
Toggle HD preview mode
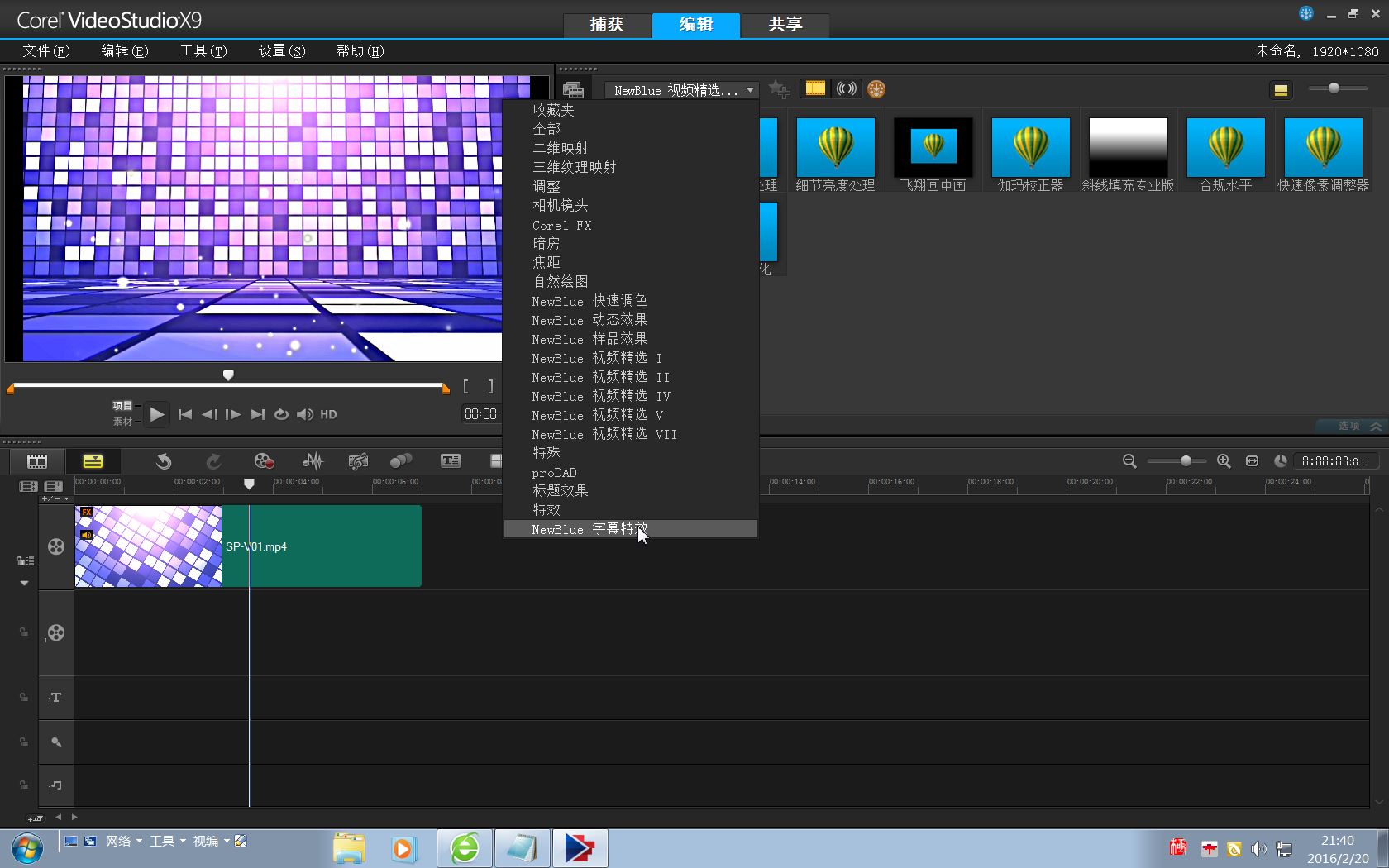[x=328, y=414]
